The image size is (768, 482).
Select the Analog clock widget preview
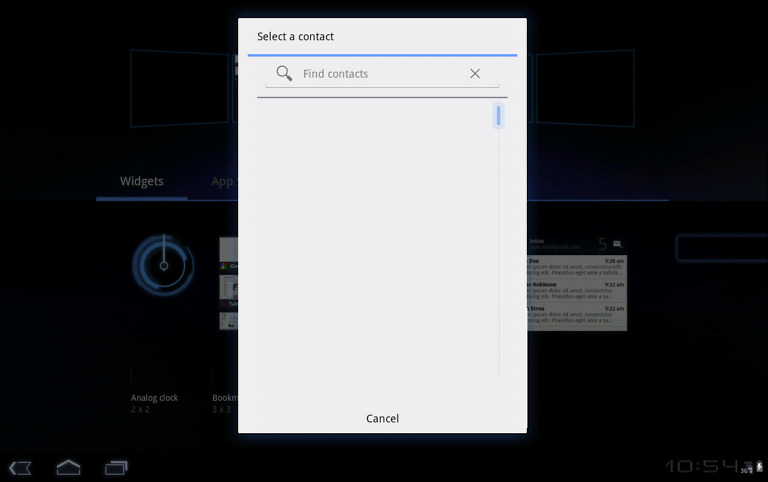click(162, 266)
